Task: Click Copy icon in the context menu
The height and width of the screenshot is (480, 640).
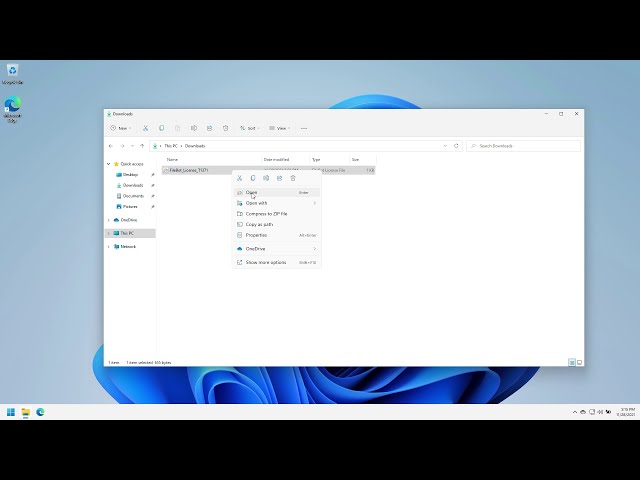Action: coord(253,178)
